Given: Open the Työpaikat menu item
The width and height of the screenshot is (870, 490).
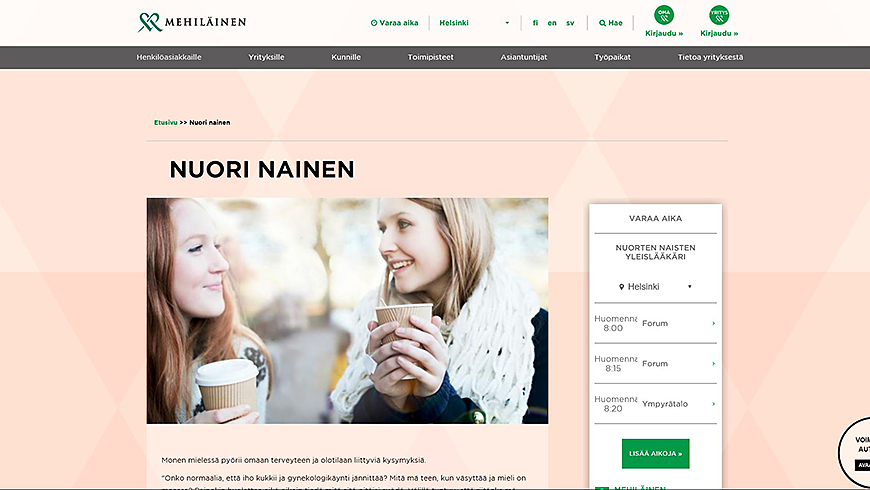Looking at the screenshot, I should tap(612, 57).
